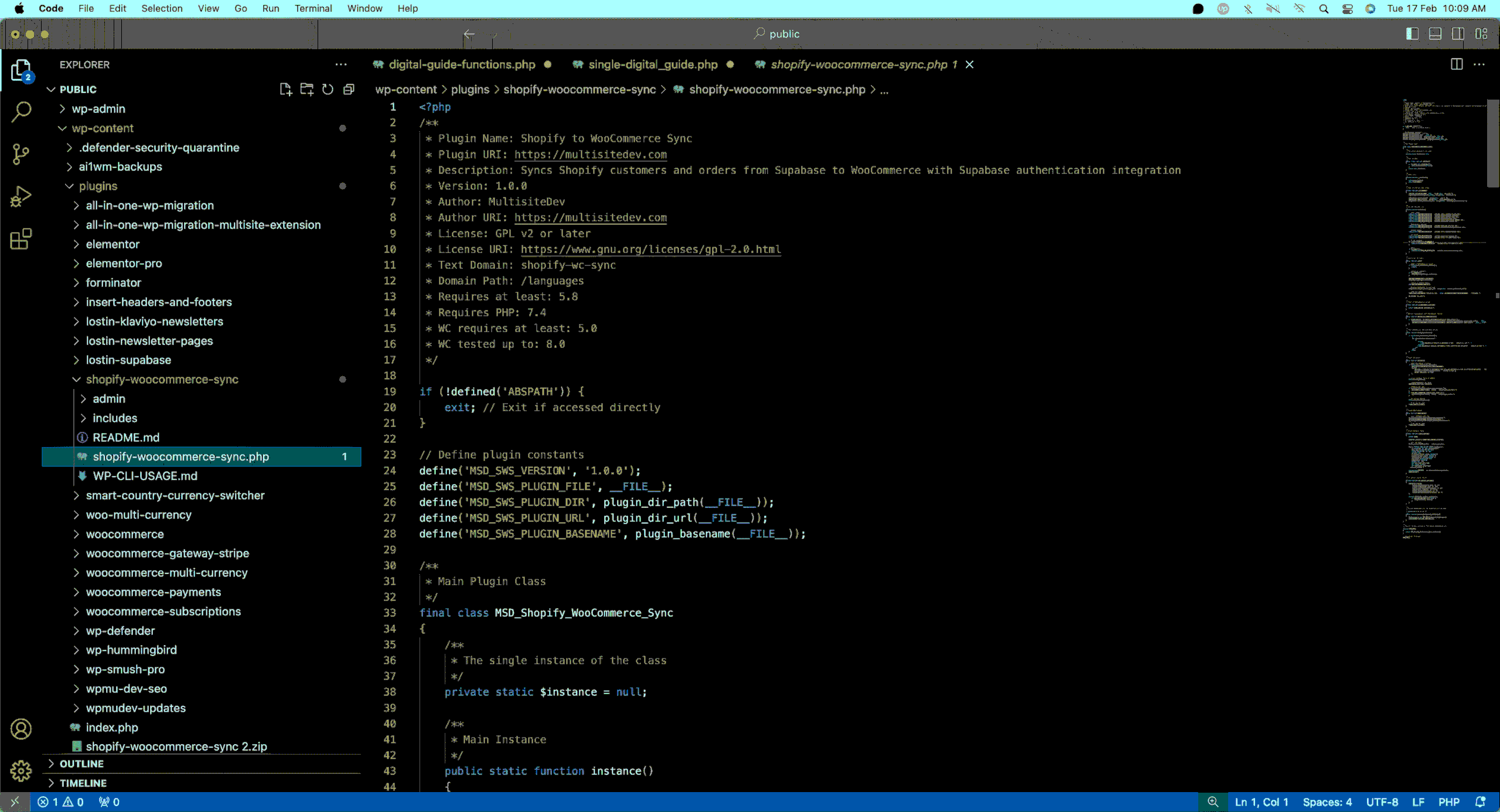Open the Terminal menu

pos(313,8)
